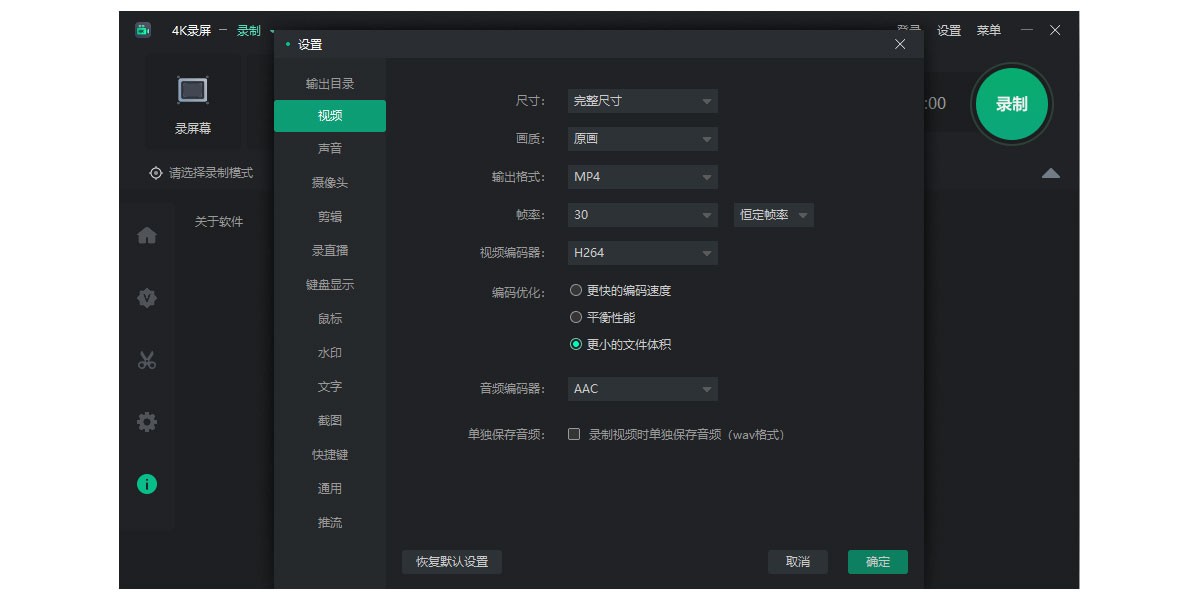Start recording with green 录制 button
Image resolution: width=1200 pixels, height=600 pixels.
pos(1011,104)
